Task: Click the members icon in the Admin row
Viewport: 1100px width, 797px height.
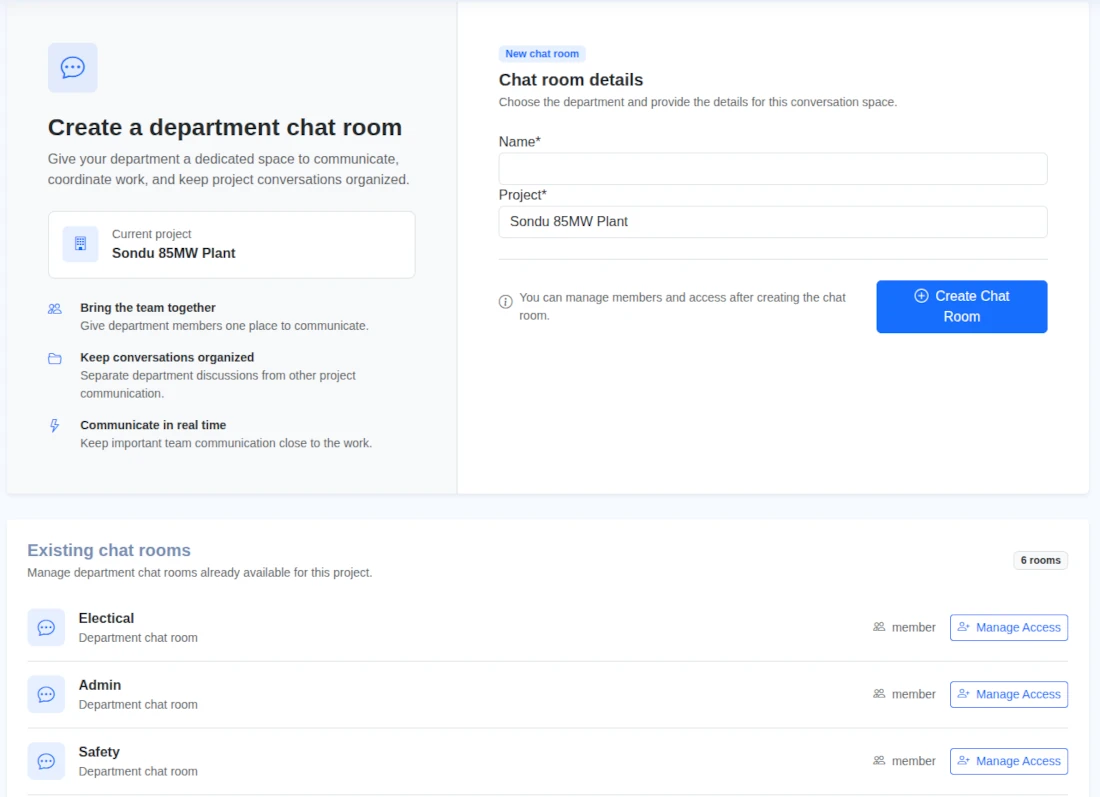Action: [x=879, y=693]
